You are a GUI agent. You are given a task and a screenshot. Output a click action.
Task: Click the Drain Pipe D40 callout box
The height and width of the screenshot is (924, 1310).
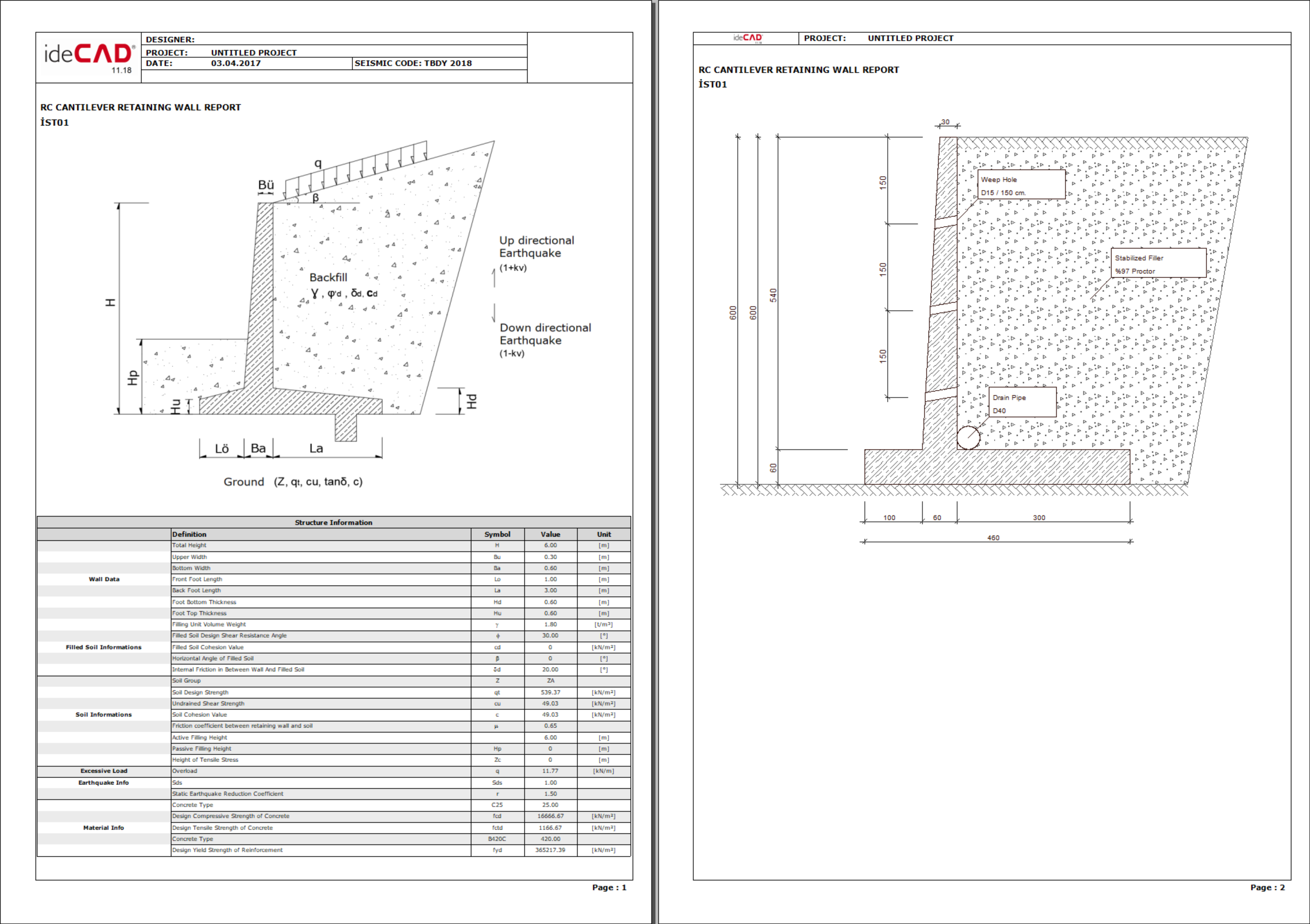point(1022,403)
